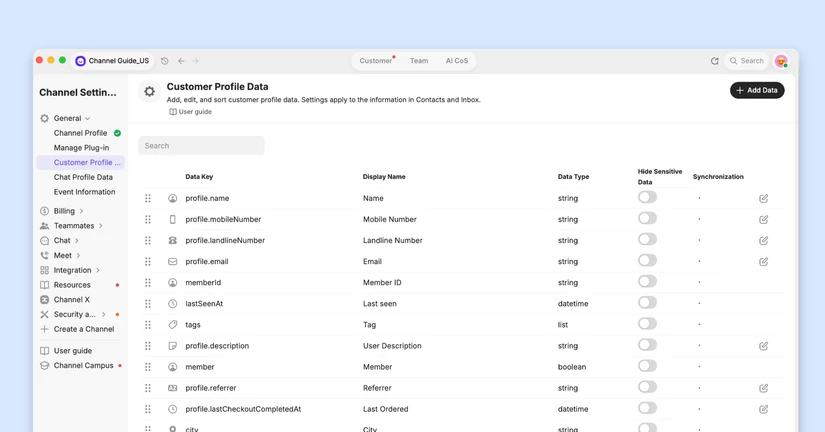Toggle Hide Sensitive Data for Last seen
Viewport: 825px width, 432px height.
click(x=647, y=303)
